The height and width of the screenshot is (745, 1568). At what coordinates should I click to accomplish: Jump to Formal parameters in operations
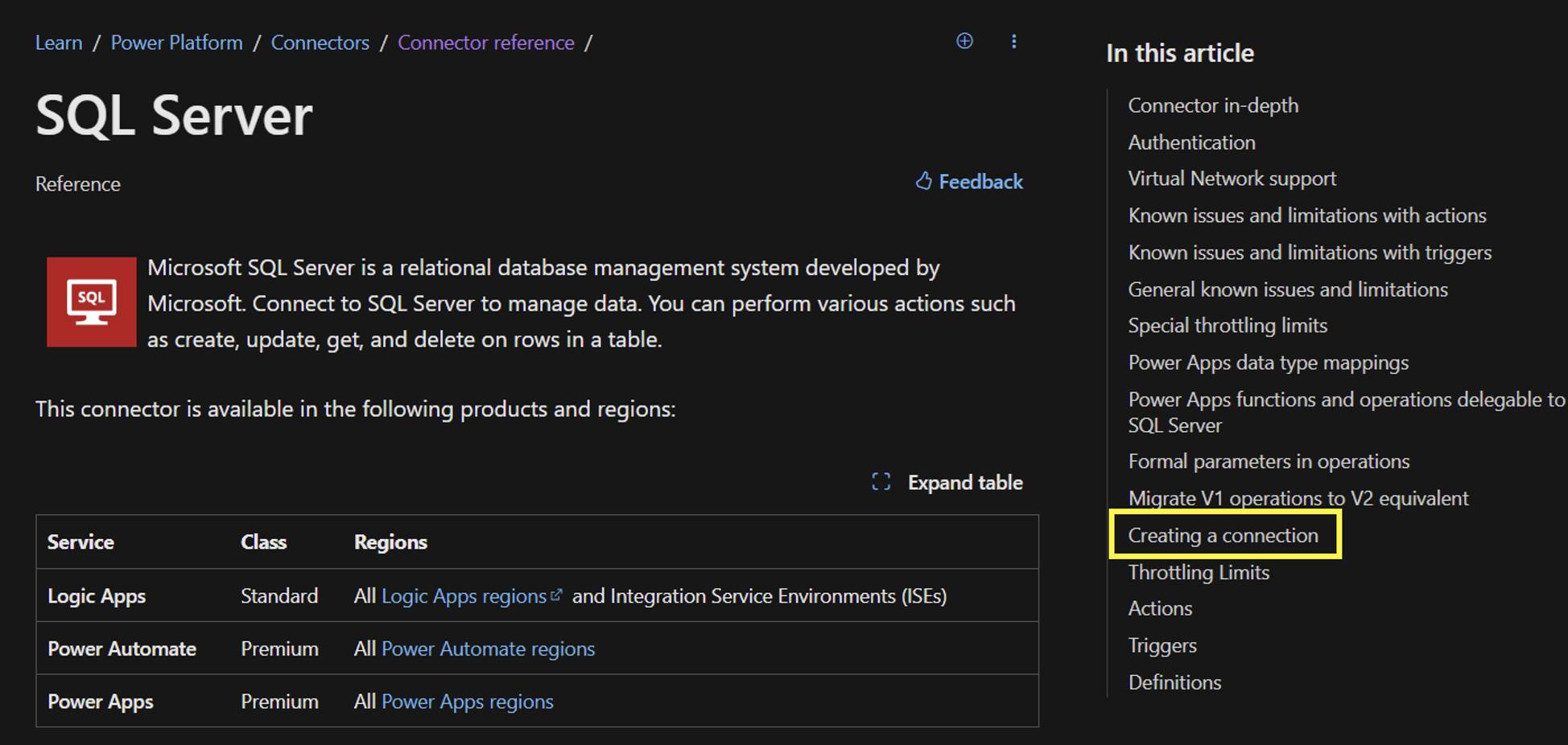[x=1269, y=462]
